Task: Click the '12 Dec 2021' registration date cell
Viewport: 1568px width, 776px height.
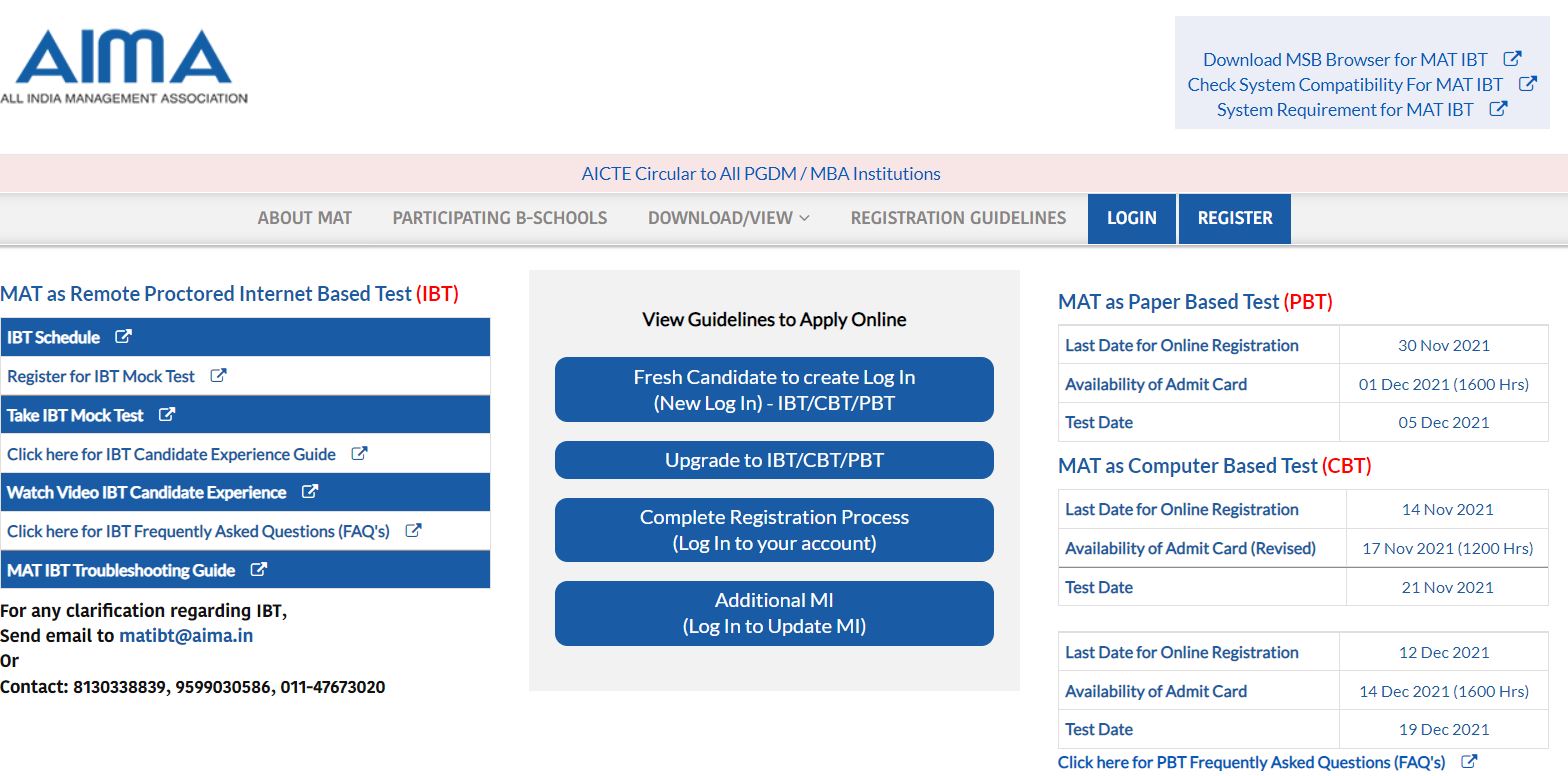Action: [1444, 652]
